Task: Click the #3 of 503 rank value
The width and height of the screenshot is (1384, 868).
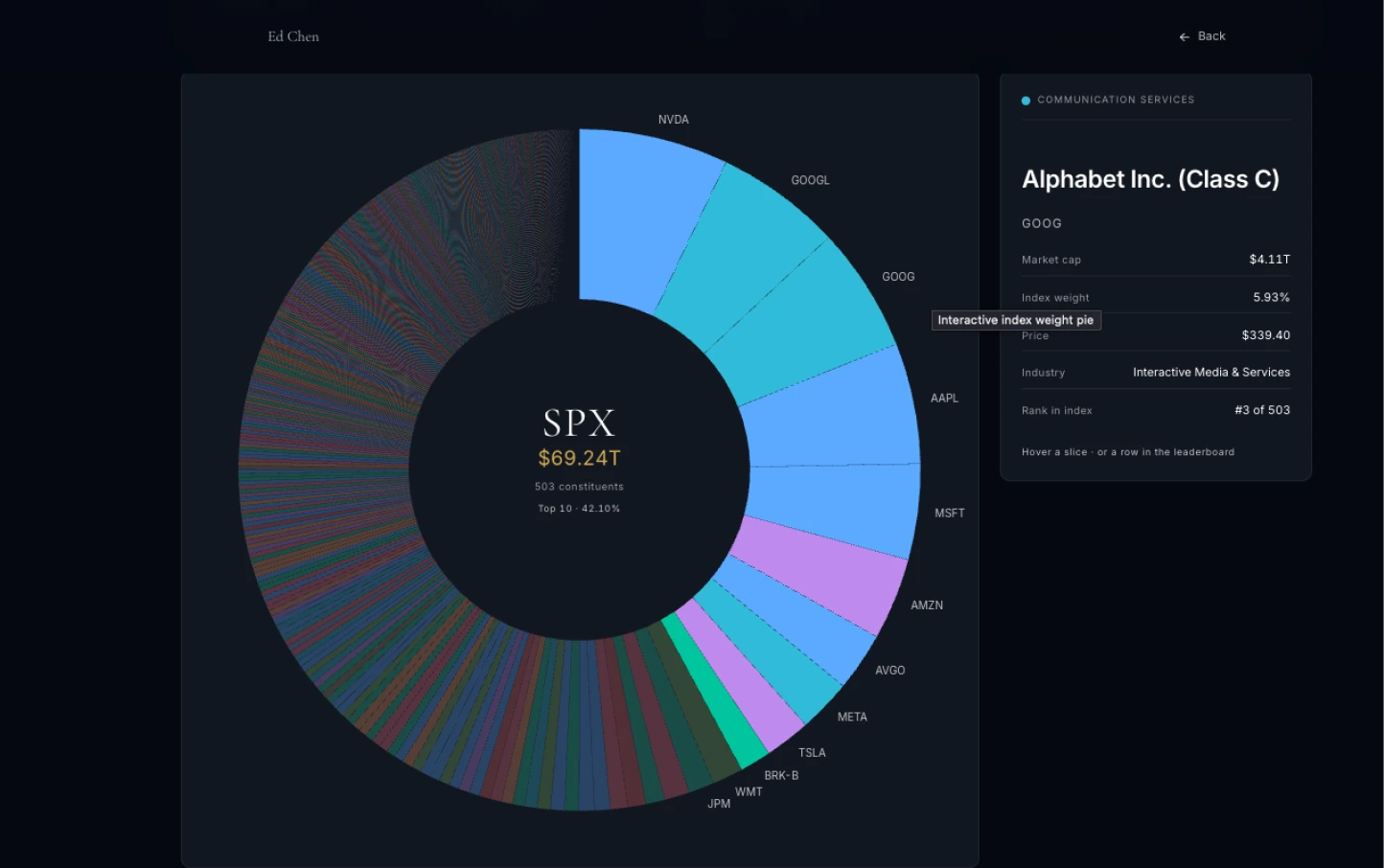Action: (1262, 410)
